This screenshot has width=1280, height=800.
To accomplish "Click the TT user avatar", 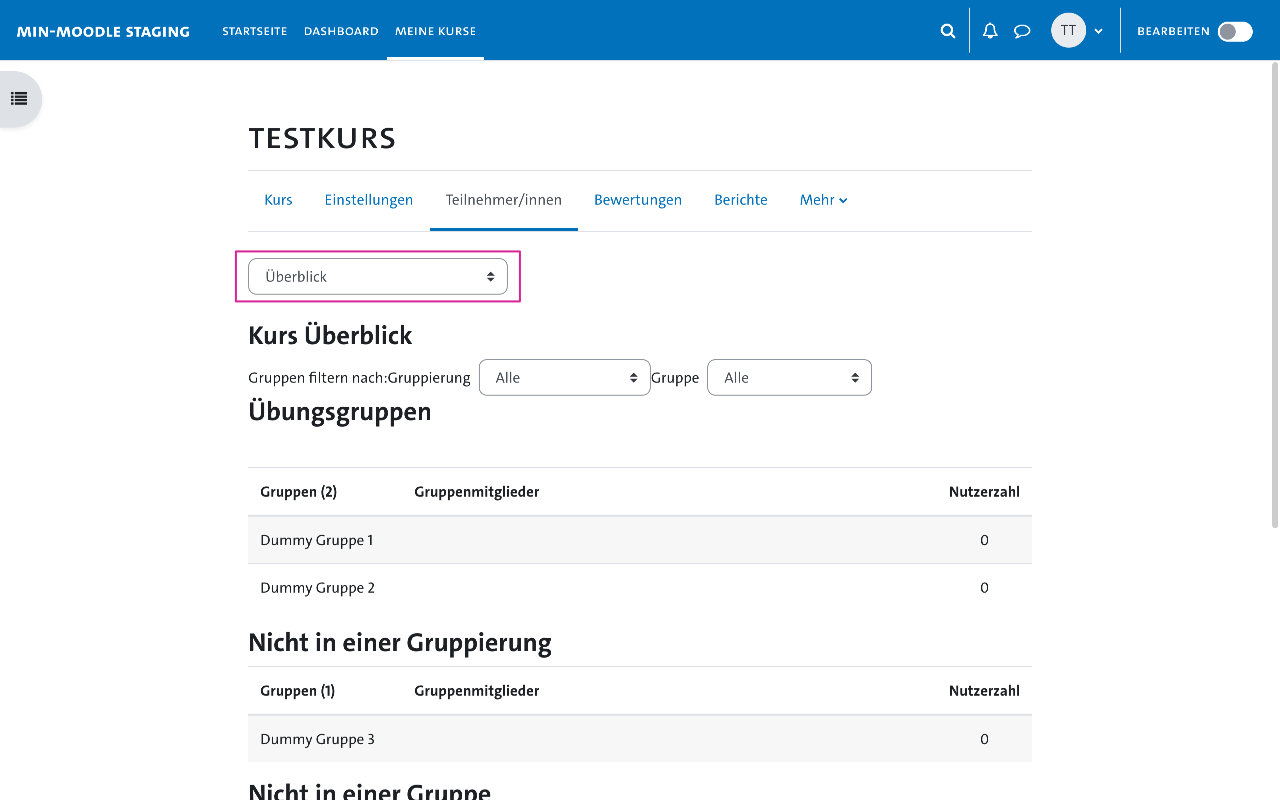I will click(1068, 31).
